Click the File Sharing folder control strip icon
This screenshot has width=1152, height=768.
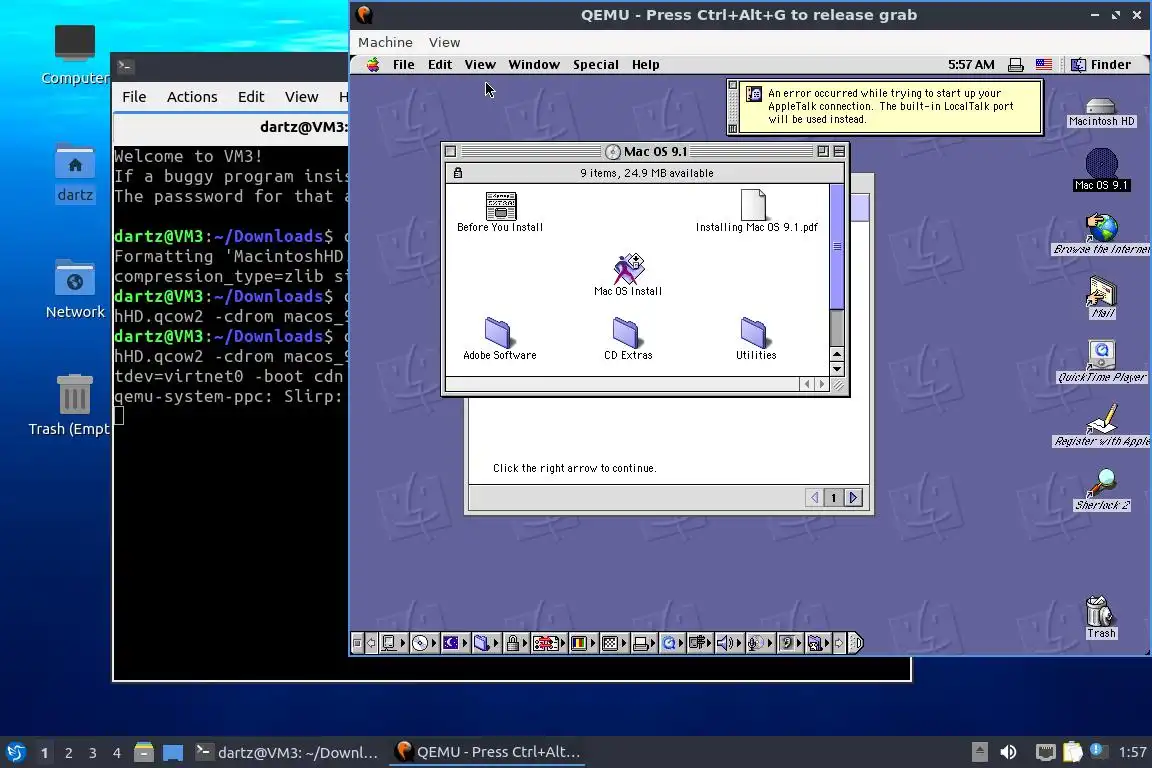481,643
